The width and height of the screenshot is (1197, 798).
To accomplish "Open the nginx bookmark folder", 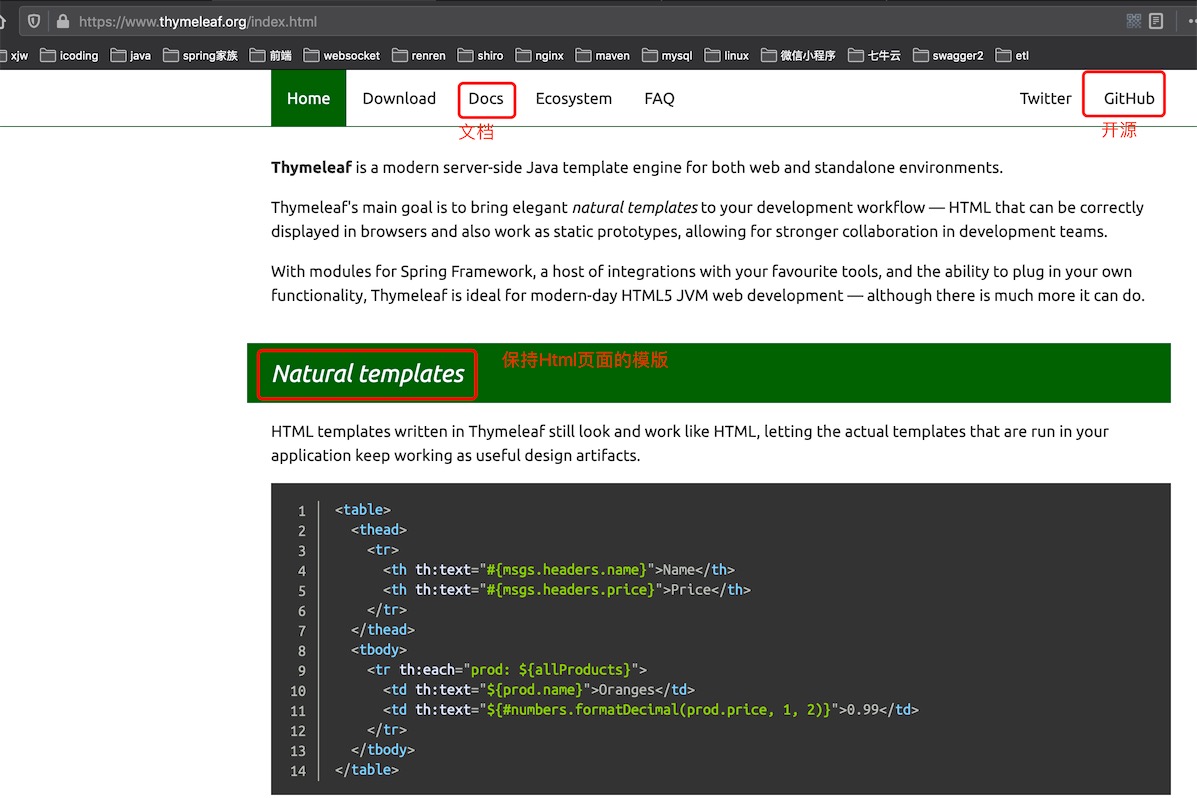I will click(540, 56).
